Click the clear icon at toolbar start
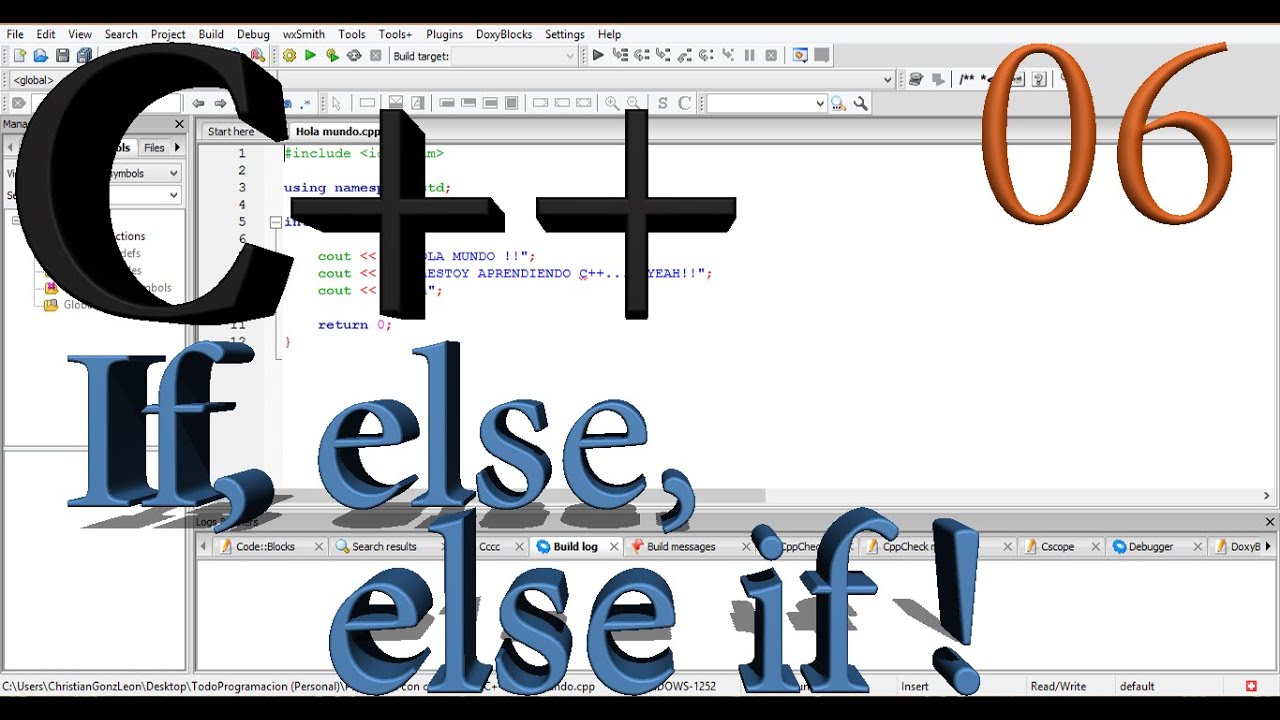The height and width of the screenshot is (720, 1280). (x=18, y=103)
